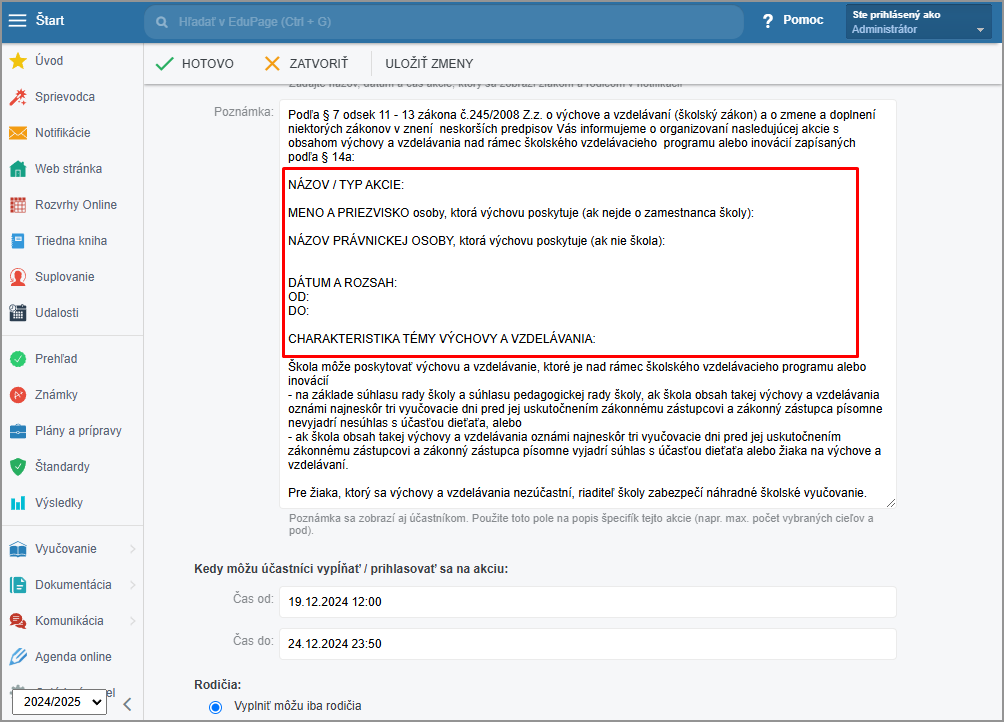Open the hamburger Štart menu icon
This screenshot has height=722, width=1004.
(18, 20)
